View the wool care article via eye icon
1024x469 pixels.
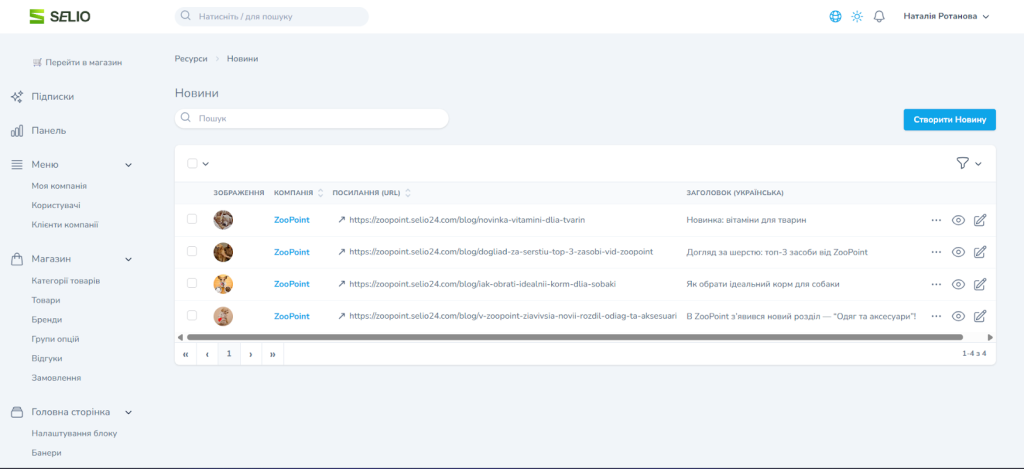pyautogui.click(x=958, y=252)
